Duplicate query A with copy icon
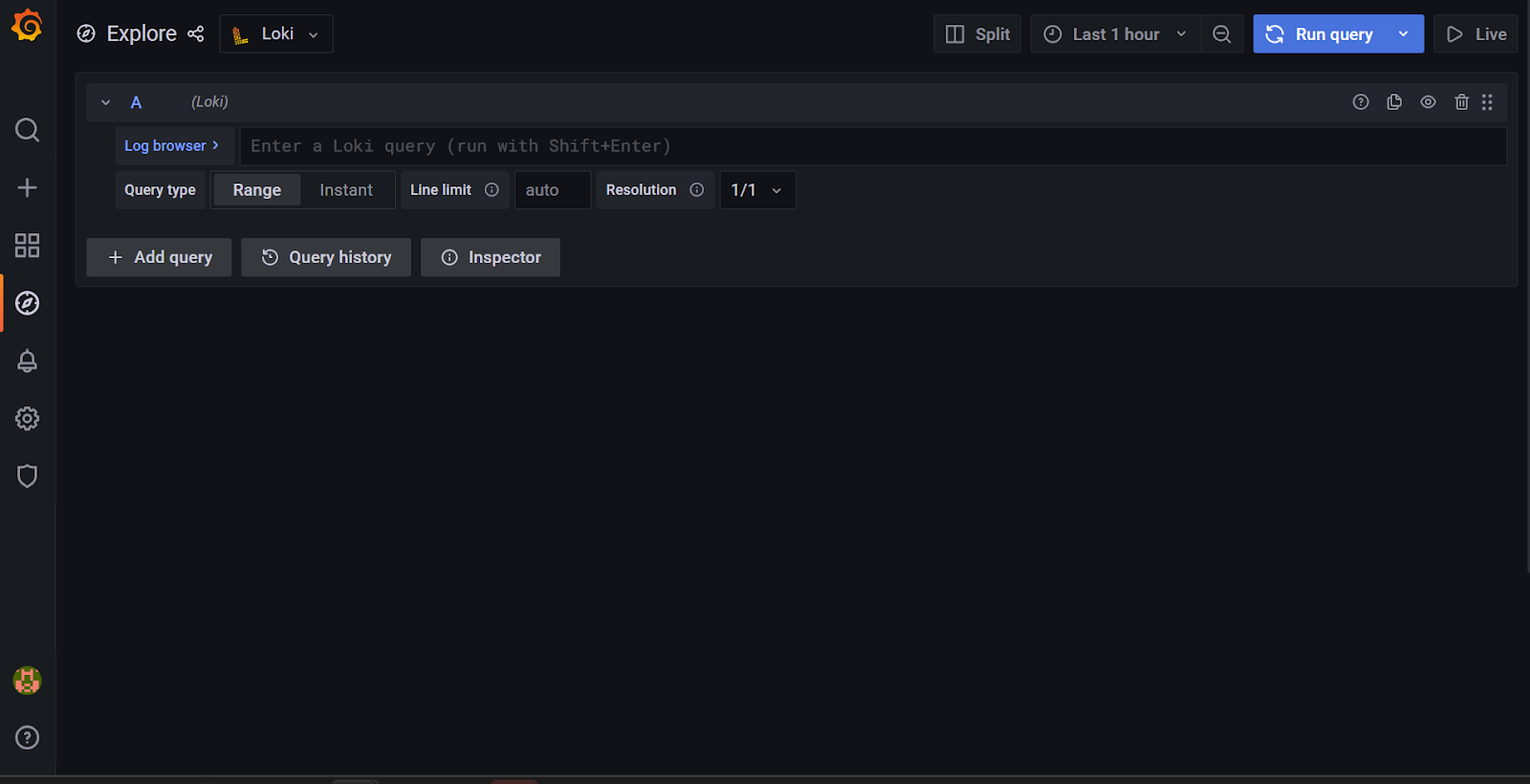 (x=1394, y=102)
